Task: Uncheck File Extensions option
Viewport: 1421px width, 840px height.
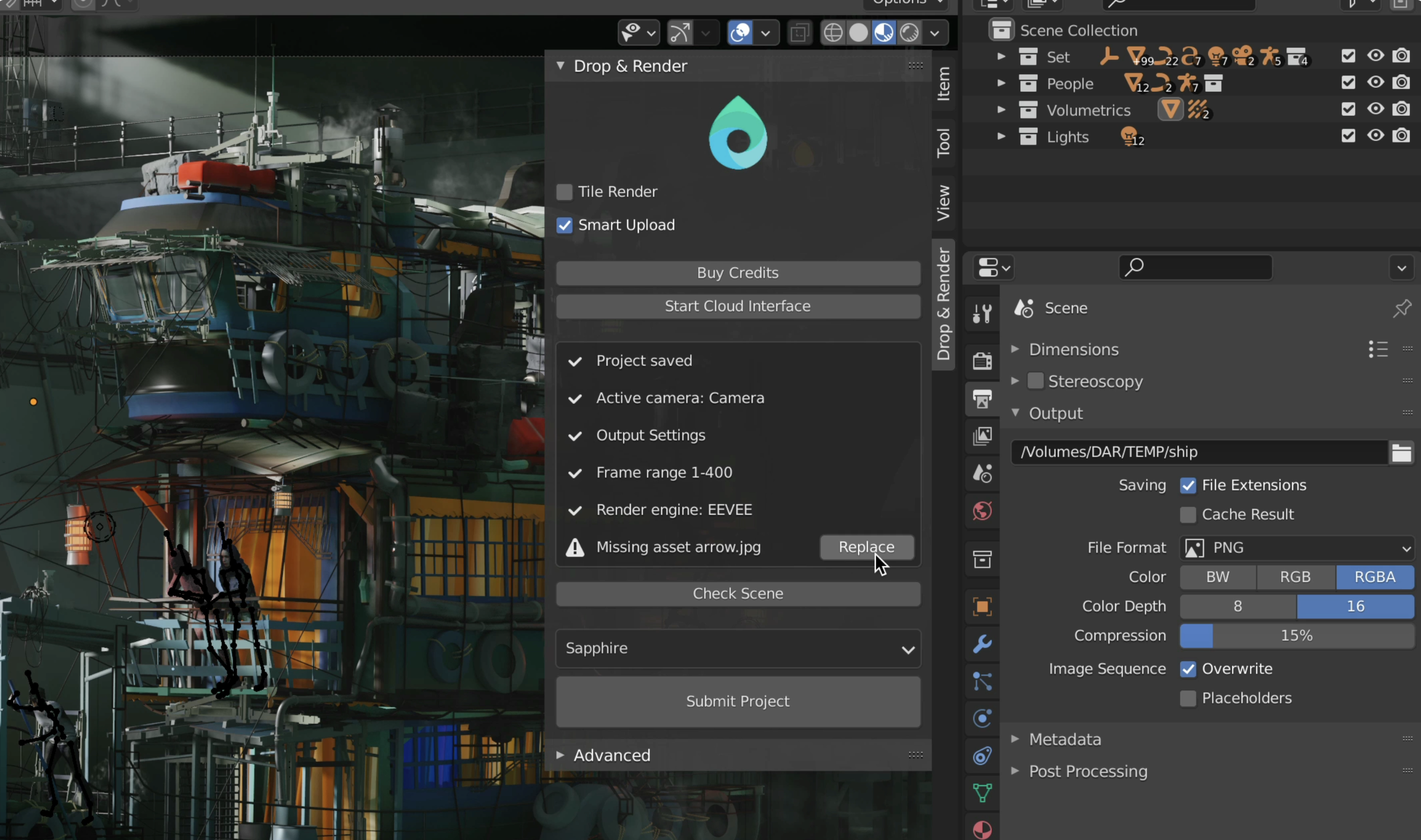Action: tap(1188, 485)
